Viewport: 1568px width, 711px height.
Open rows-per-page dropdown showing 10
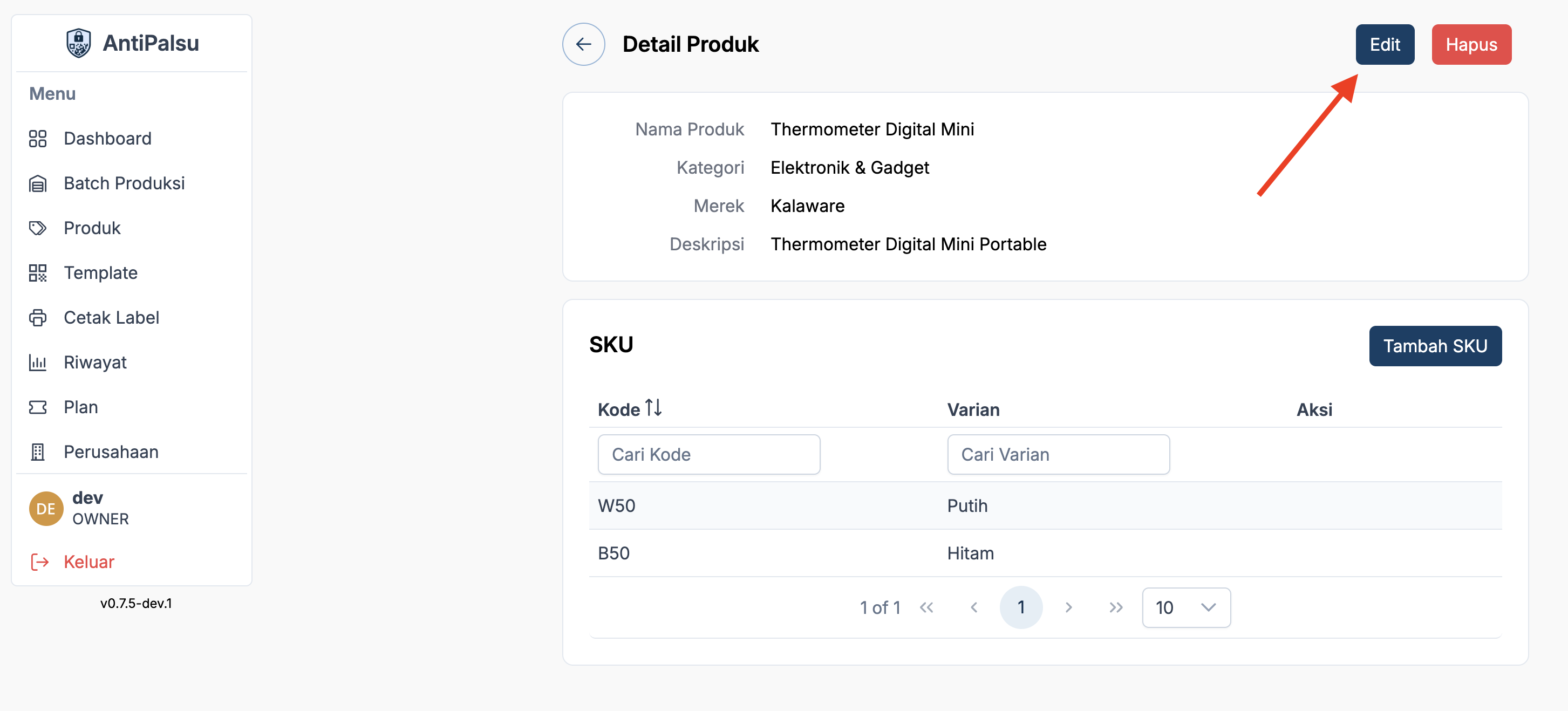point(1186,607)
